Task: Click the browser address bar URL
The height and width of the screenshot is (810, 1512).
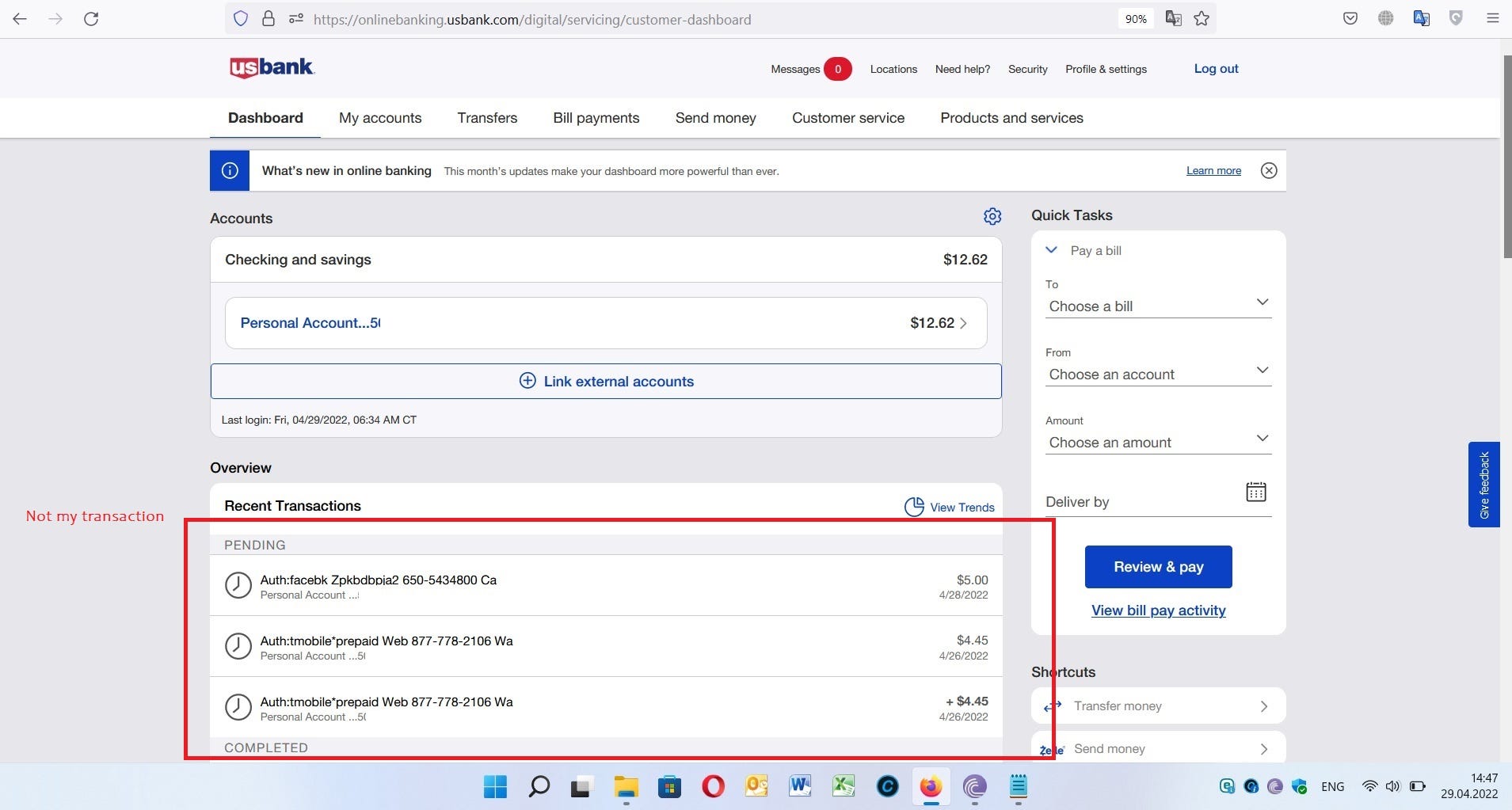Action: pos(532,19)
